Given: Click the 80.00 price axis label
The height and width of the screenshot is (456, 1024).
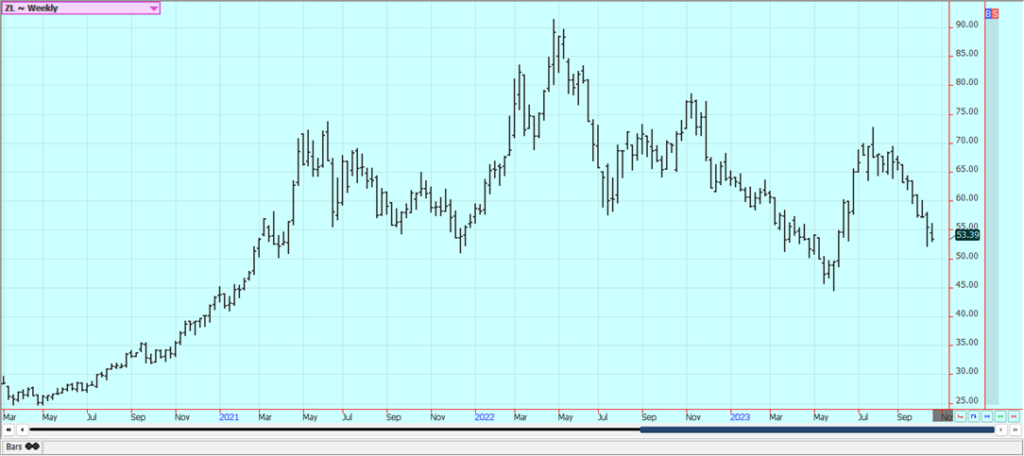Looking at the screenshot, I should tap(967, 82).
